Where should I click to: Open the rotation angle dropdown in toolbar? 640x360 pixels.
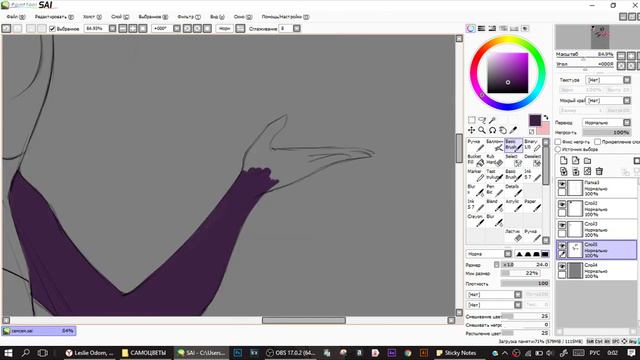pyautogui.click(x=177, y=29)
